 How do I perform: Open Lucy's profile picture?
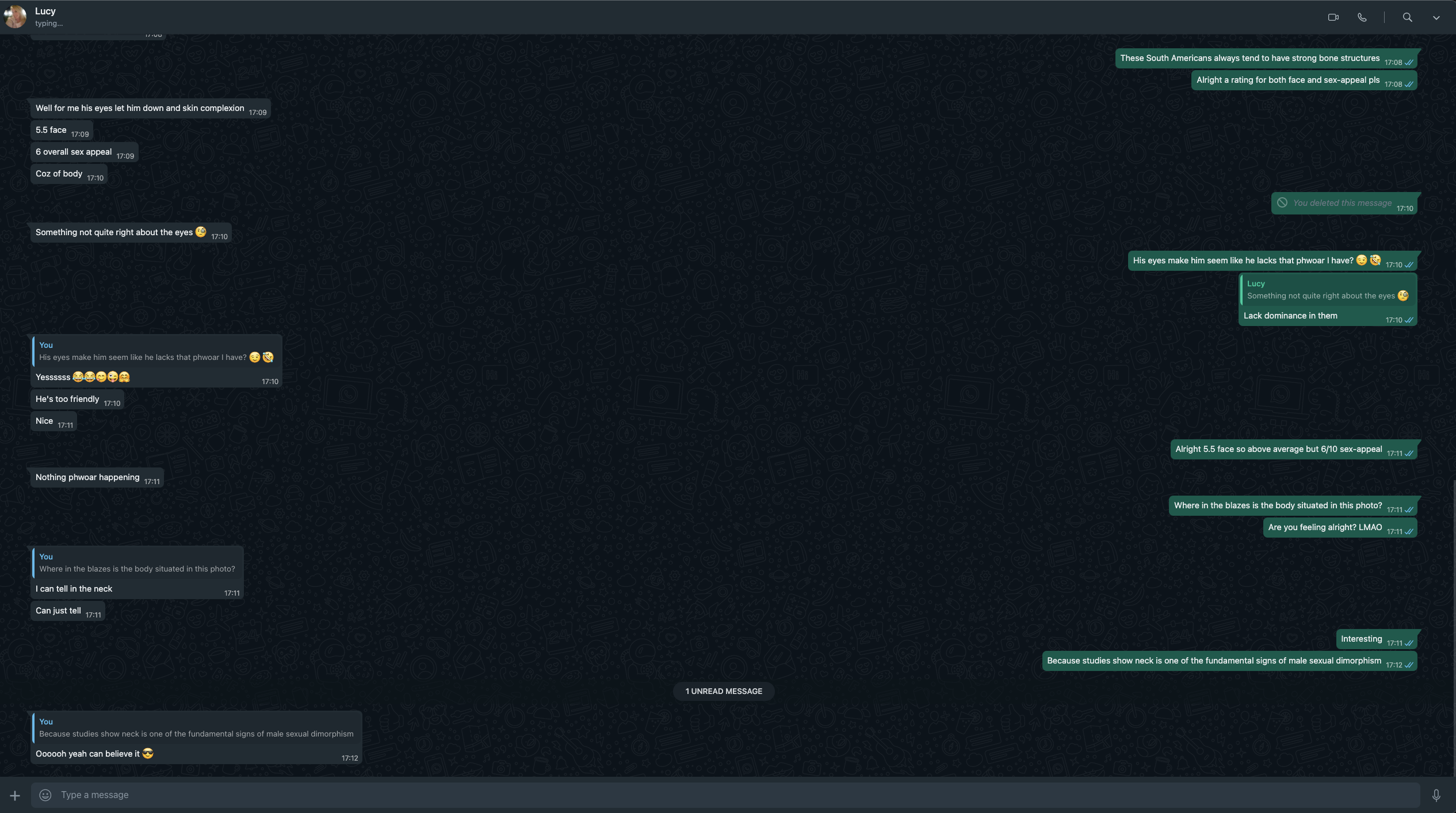[15, 17]
